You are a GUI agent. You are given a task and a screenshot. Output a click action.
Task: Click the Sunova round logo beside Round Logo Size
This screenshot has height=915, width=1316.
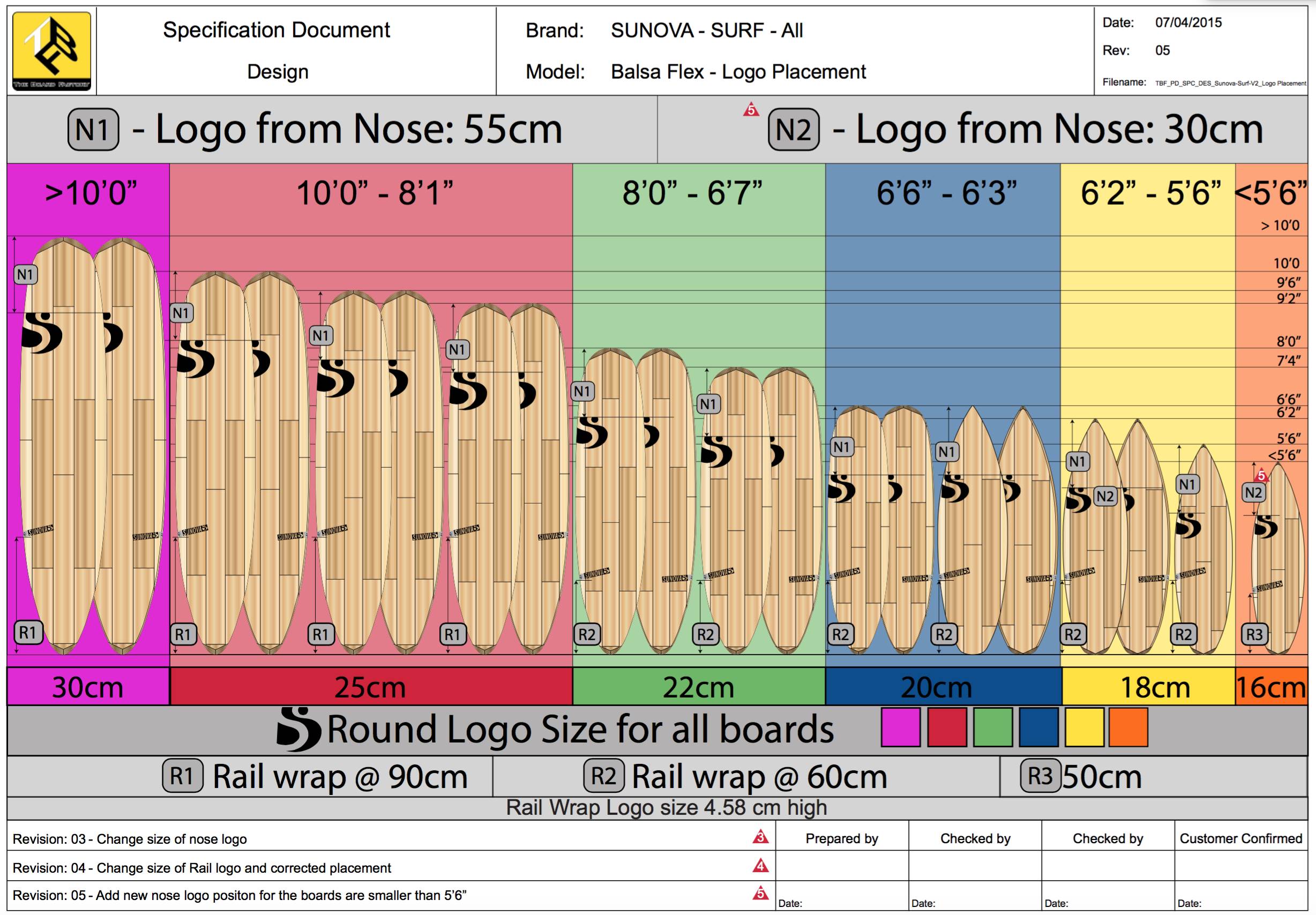point(298,729)
